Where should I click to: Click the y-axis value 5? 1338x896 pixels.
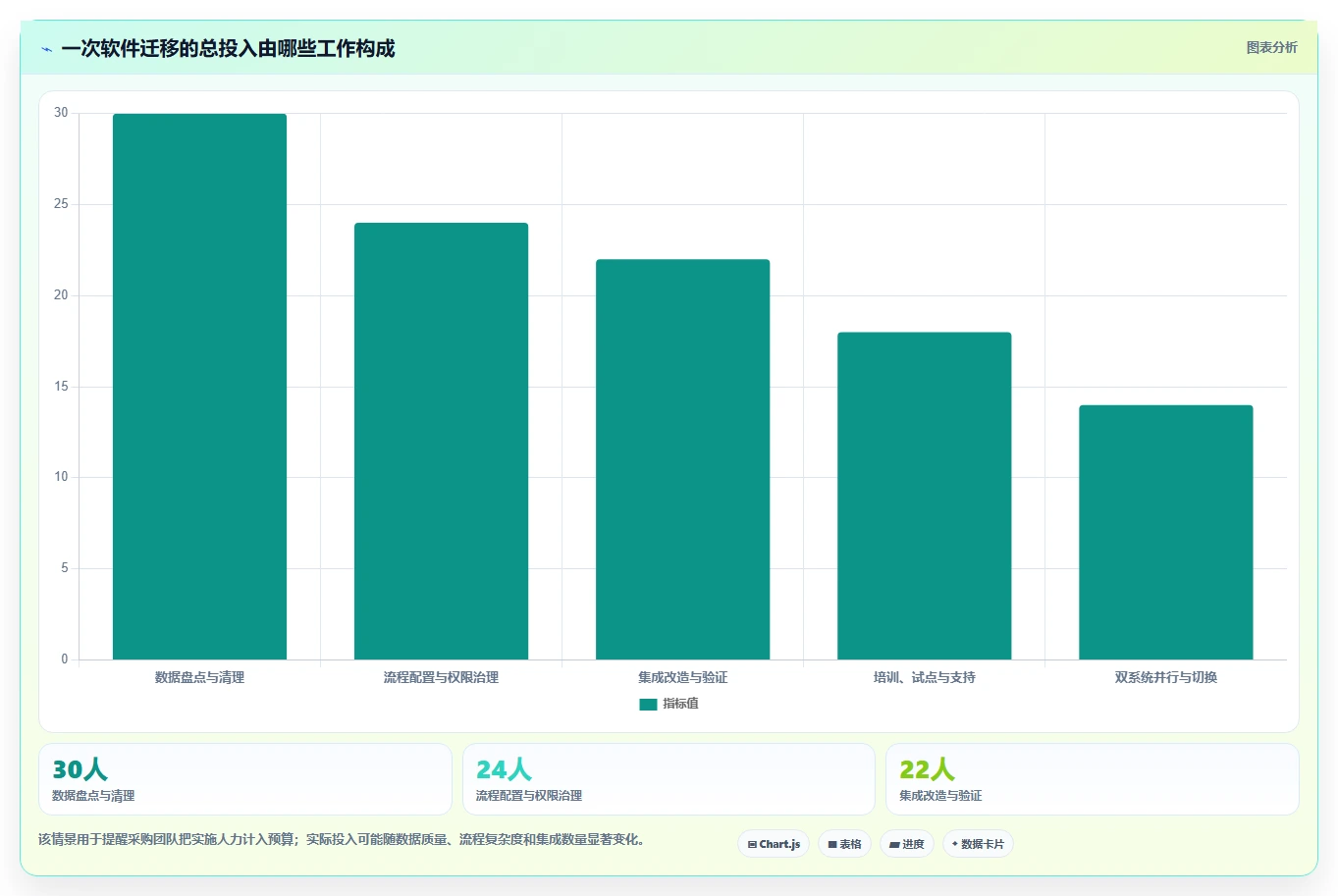[x=65, y=568]
